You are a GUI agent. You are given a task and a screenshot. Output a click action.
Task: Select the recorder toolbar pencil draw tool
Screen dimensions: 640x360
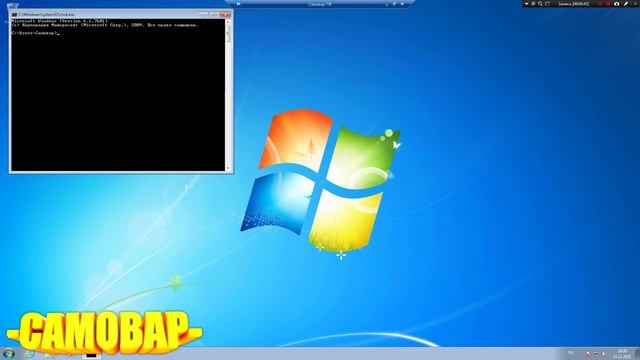(x=626, y=4)
